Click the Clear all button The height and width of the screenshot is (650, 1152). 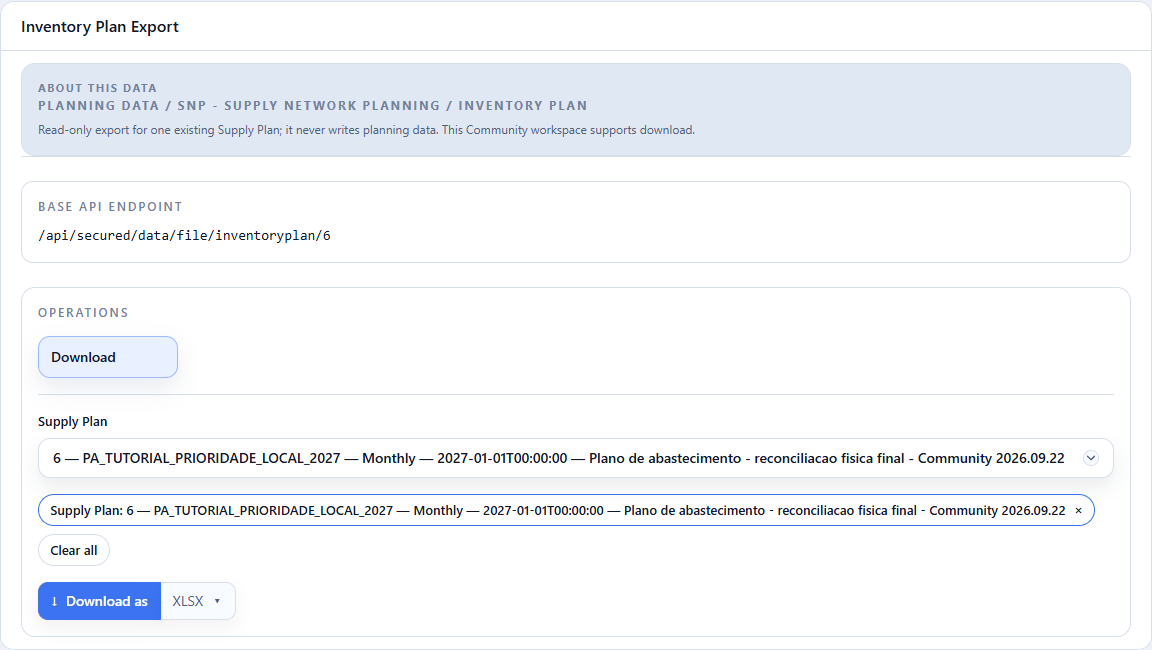(x=73, y=550)
